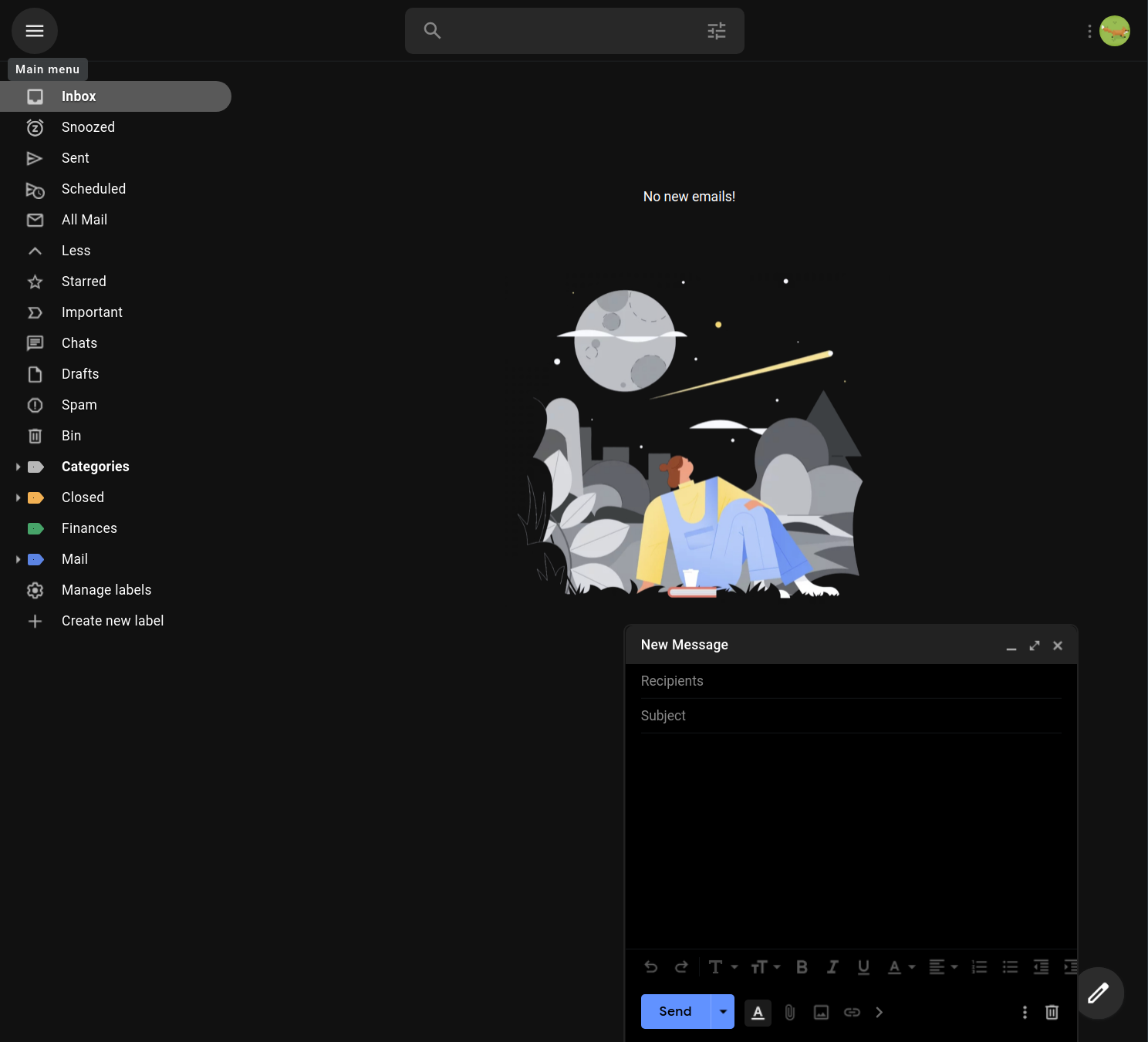The image size is (1148, 1042).
Task: Open the text alignment dropdown
Action: coord(944,967)
